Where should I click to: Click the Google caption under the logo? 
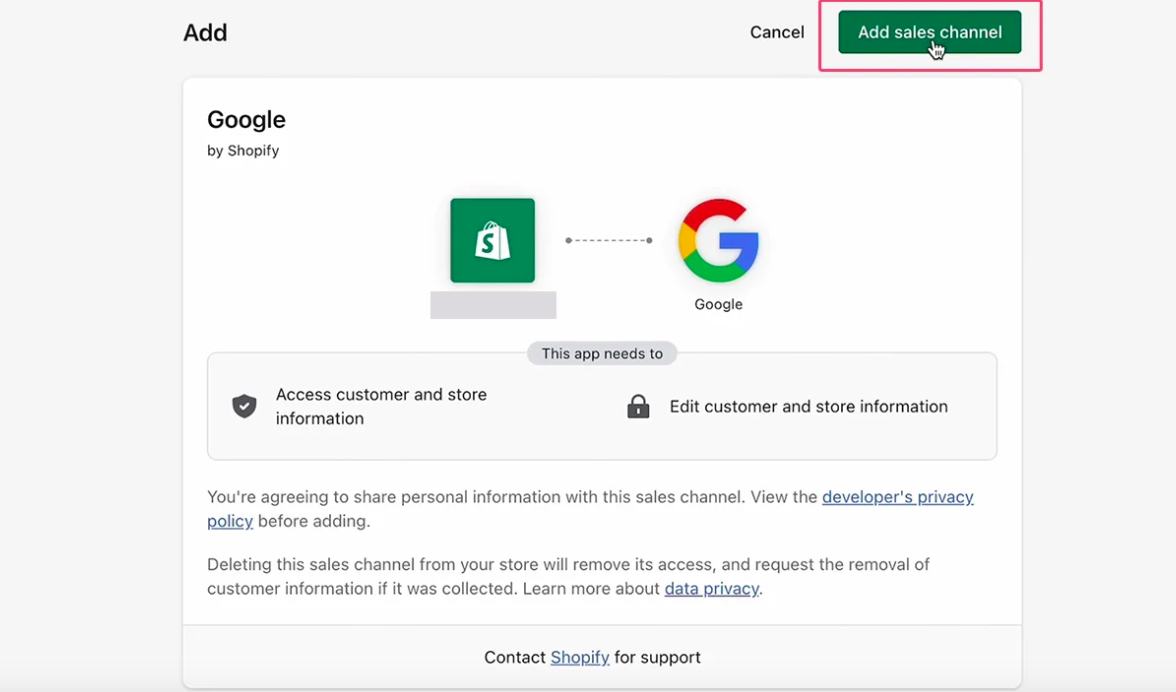tap(718, 304)
